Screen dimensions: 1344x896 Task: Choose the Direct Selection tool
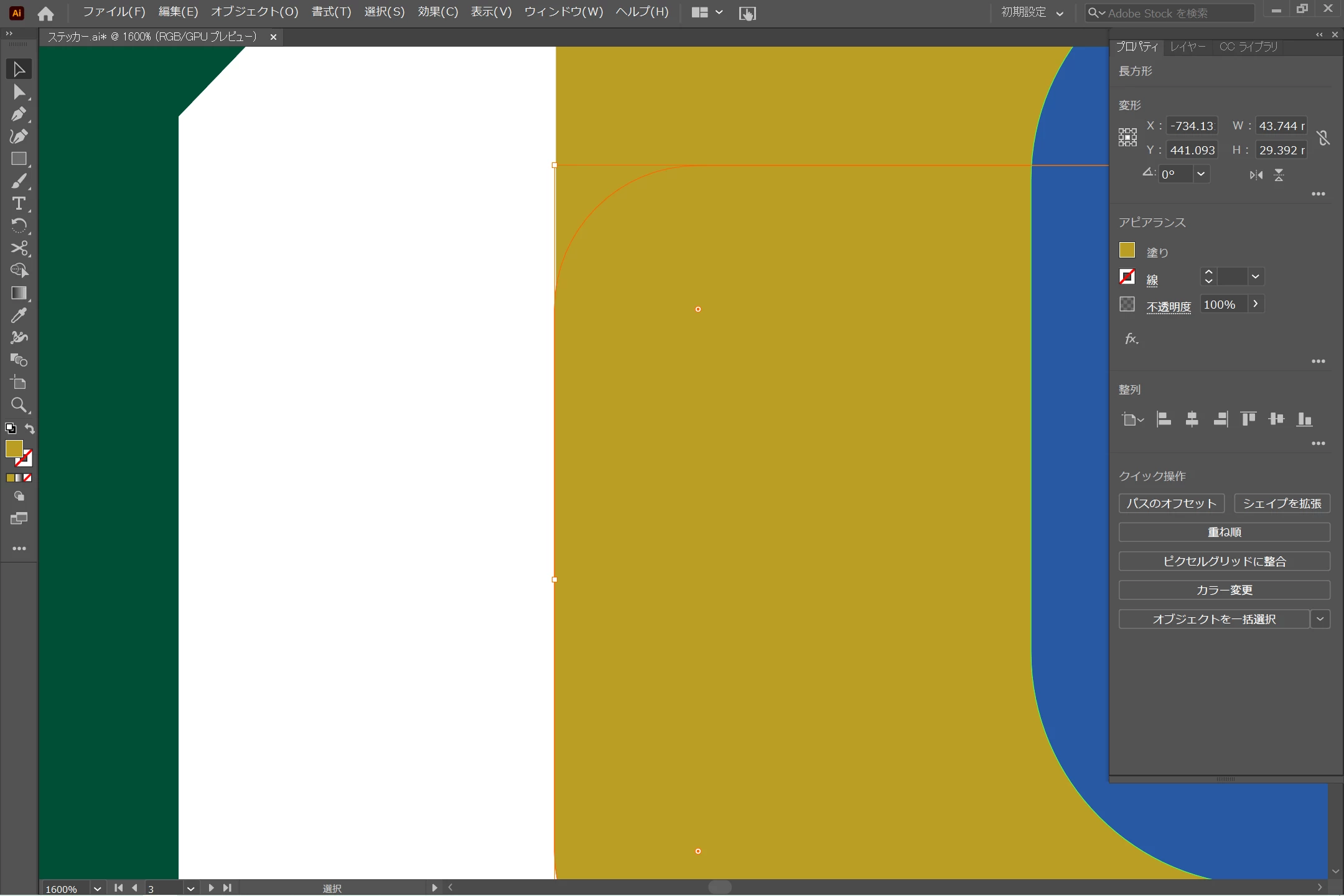[x=18, y=92]
